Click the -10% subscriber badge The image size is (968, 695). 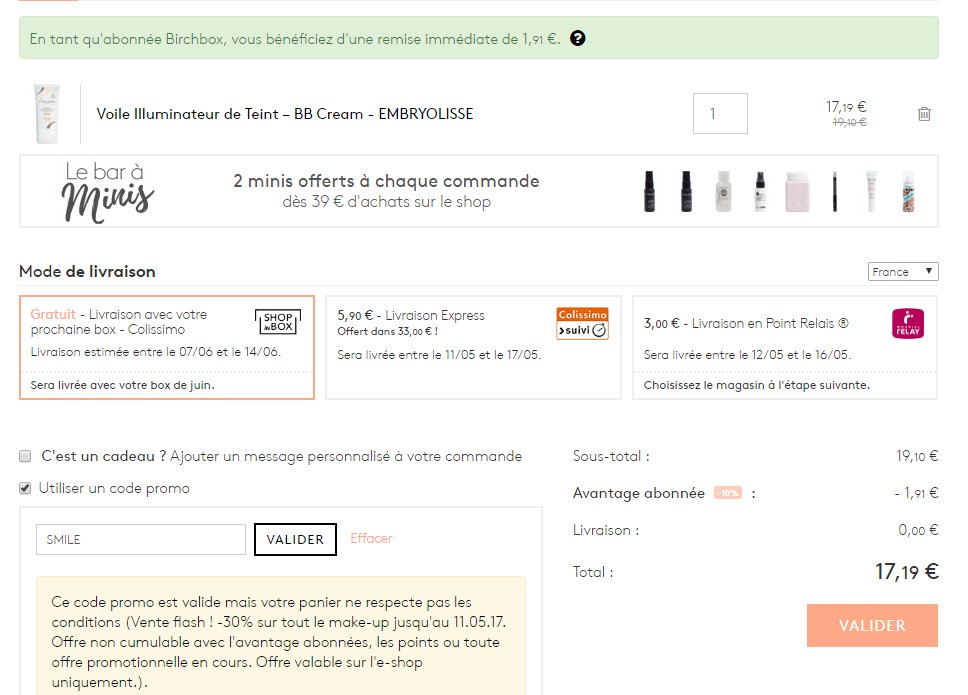click(x=728, y=493)
